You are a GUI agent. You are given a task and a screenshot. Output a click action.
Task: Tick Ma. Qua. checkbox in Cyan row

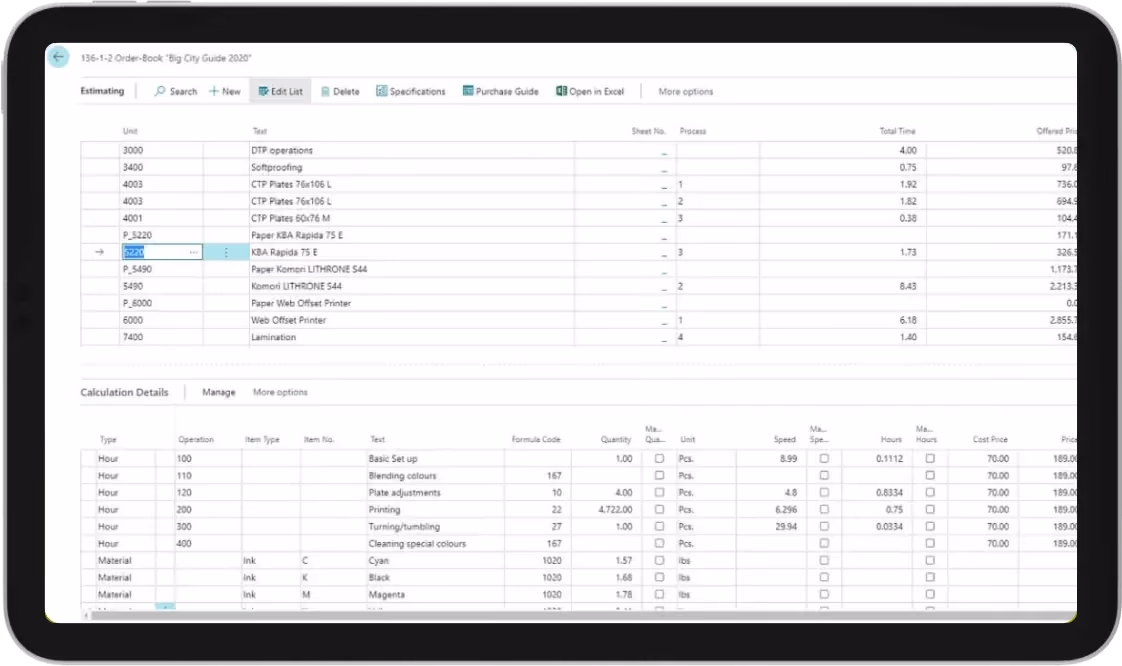point(659,561)
